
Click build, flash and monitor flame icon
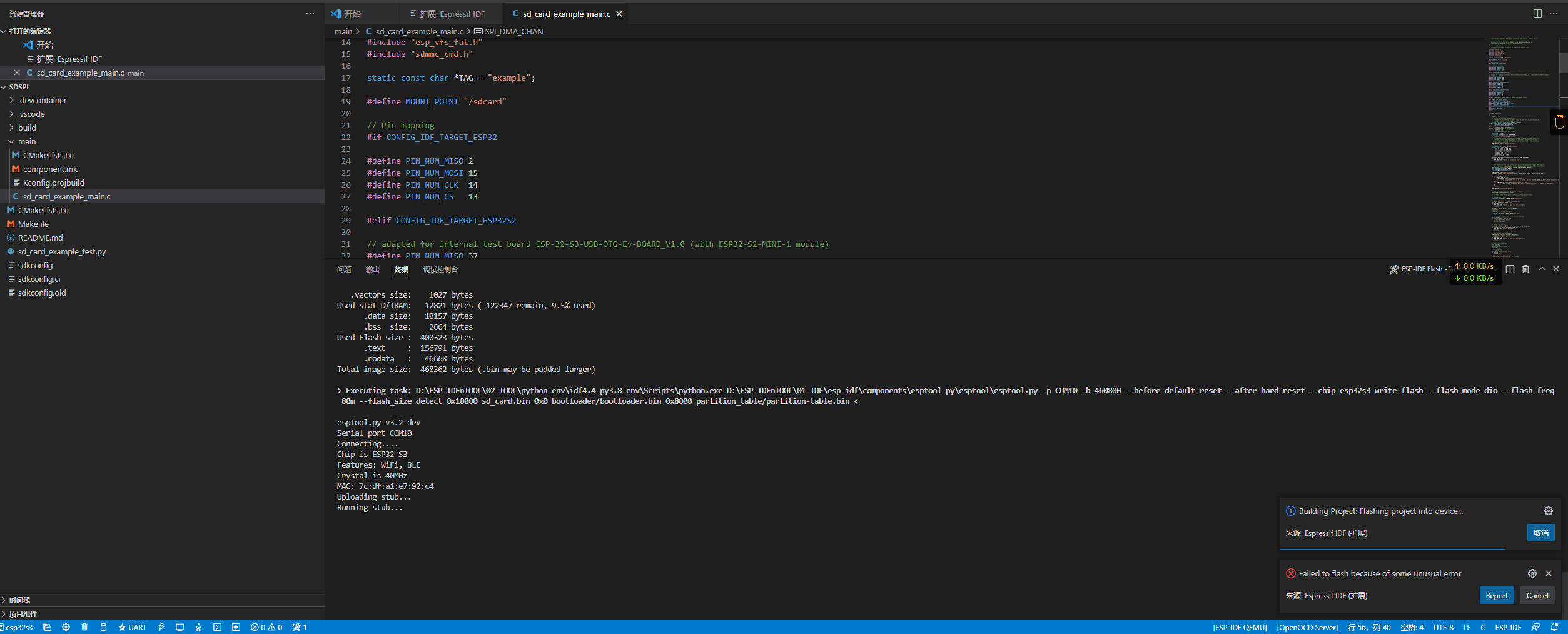coord(198,627)
